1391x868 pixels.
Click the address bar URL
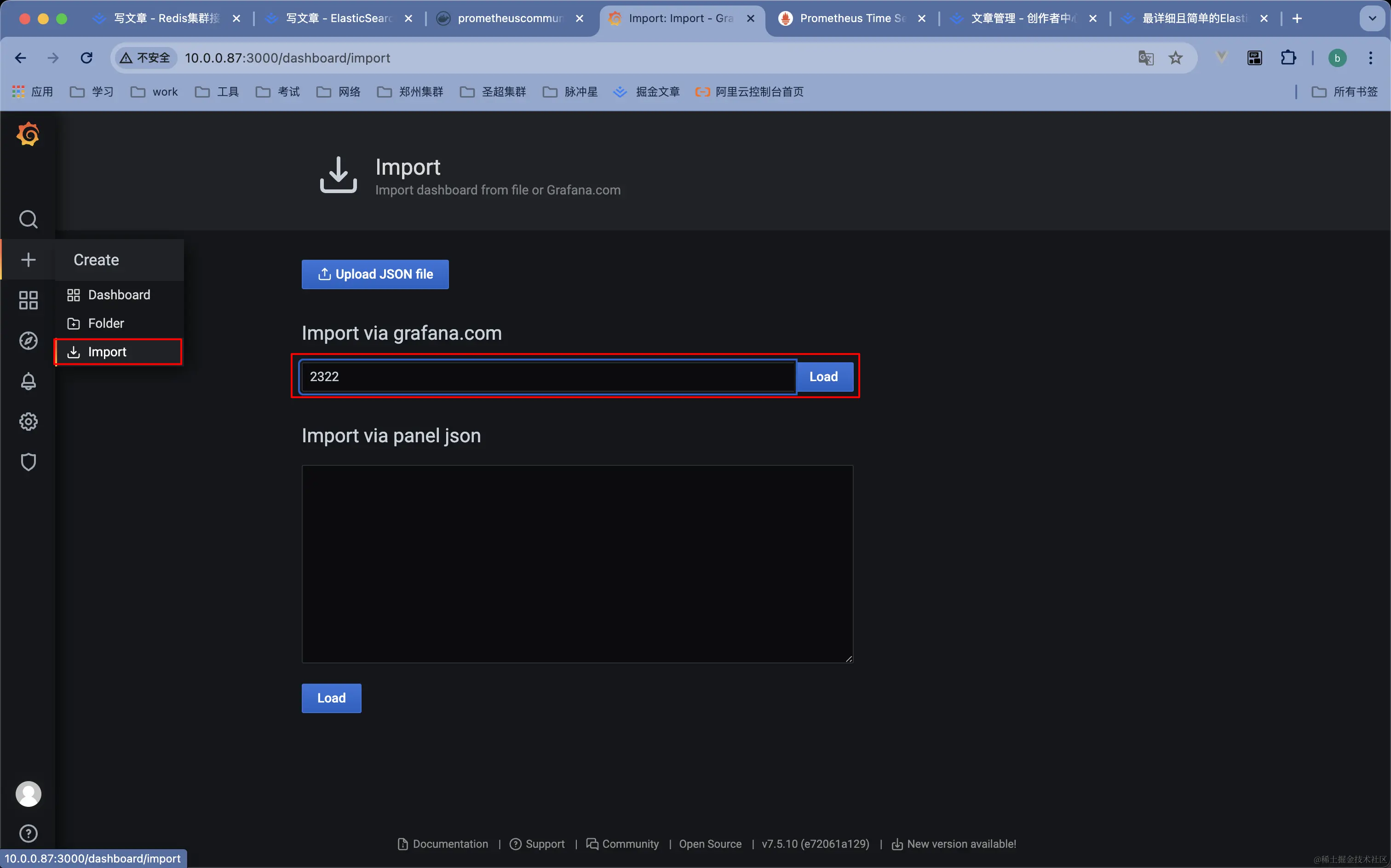click(288, 58)
